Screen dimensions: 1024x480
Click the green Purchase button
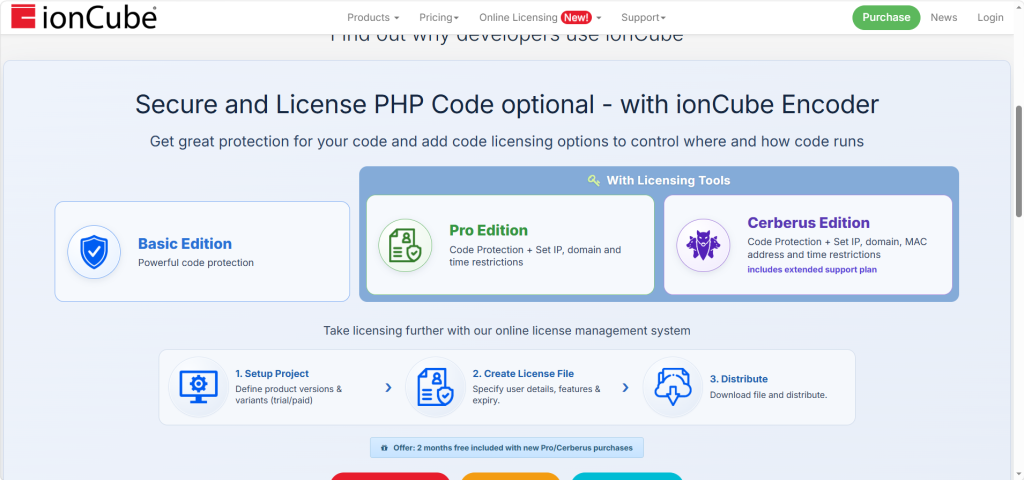886,18
